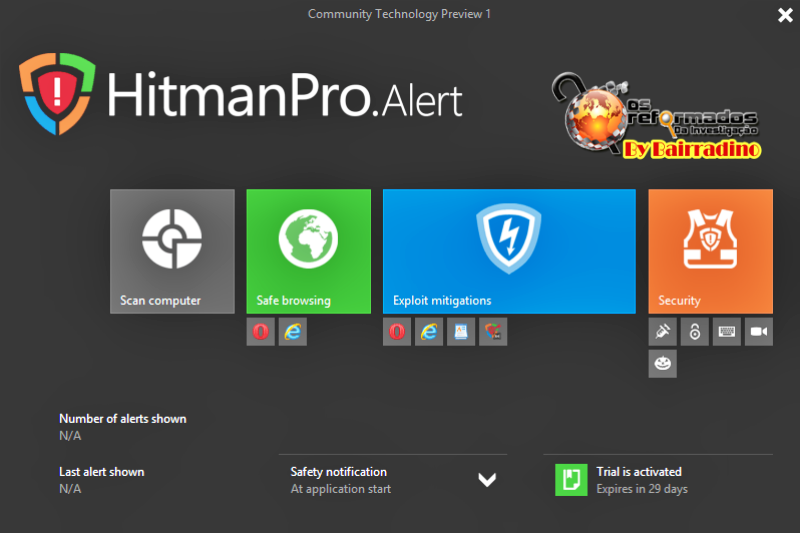Viewport: 800px width, 533px height.
Task: Click the third app icon under Exploit mitigations
Action: (461, 332)
